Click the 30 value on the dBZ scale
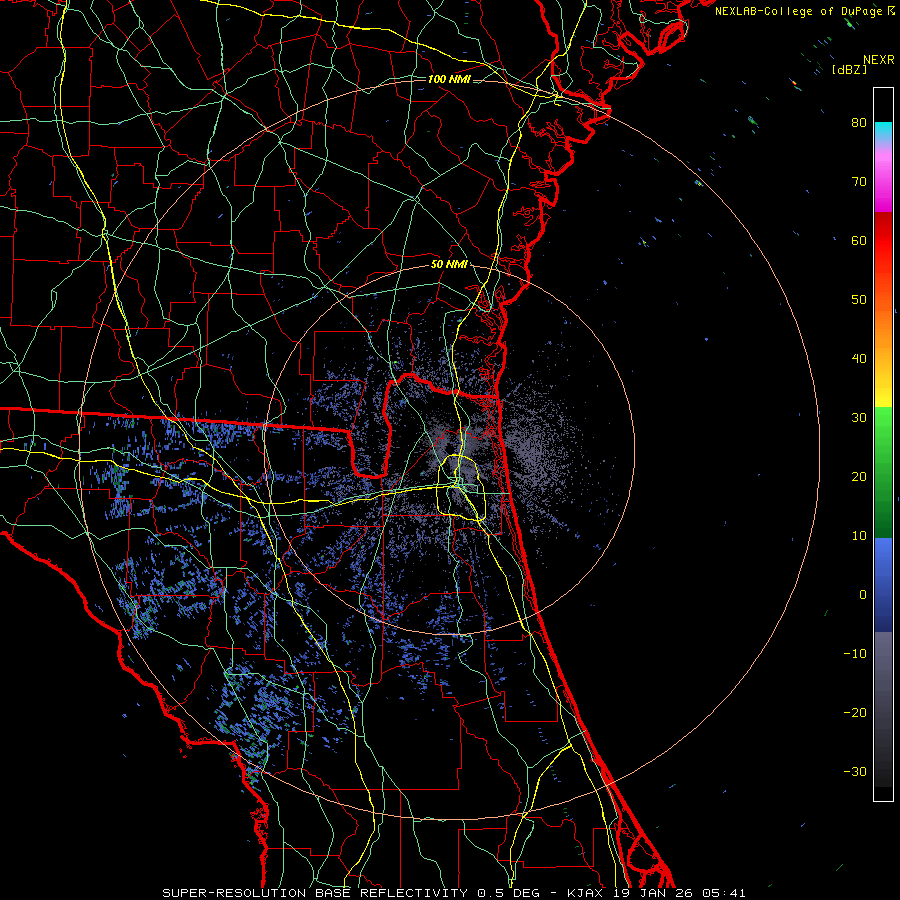The width and height of the screenshot is (900, 900). (x=859, y=417)
